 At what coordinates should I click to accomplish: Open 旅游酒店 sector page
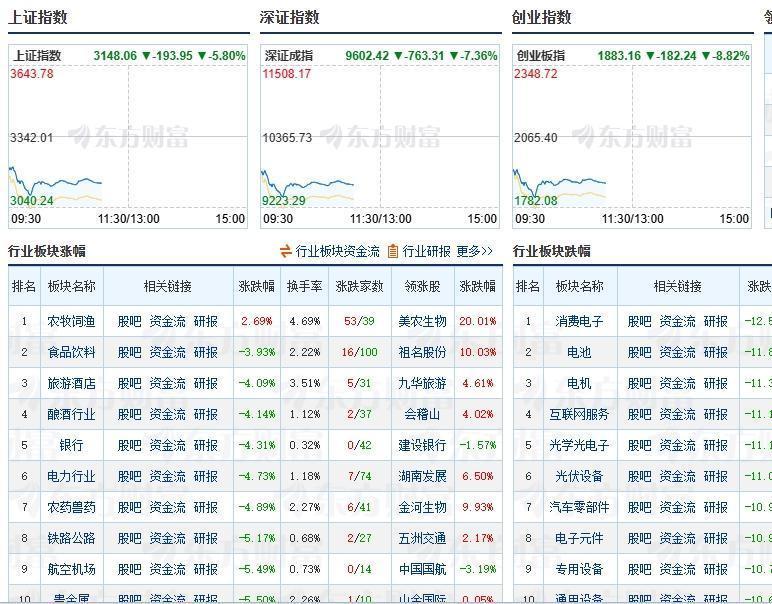coord(71,383)
